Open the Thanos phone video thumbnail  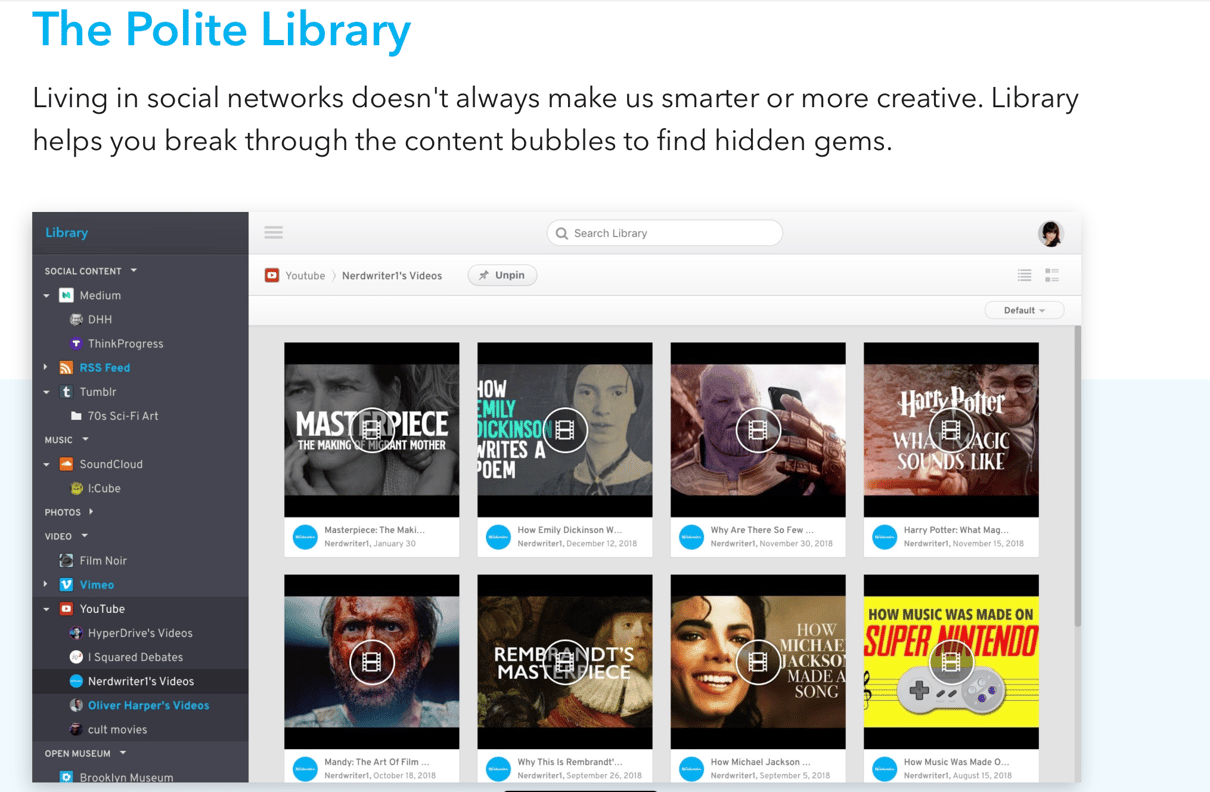[x=758, y=430]
